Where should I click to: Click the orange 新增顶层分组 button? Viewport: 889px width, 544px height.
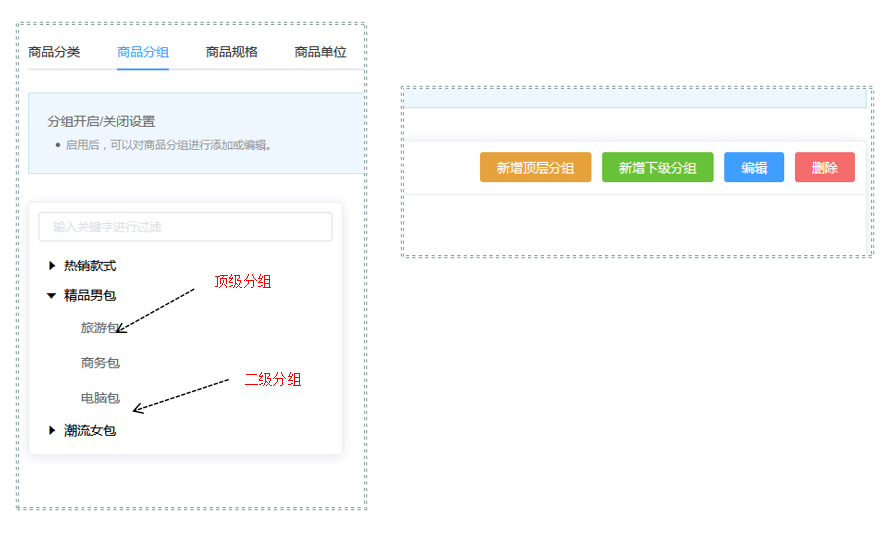535,167
